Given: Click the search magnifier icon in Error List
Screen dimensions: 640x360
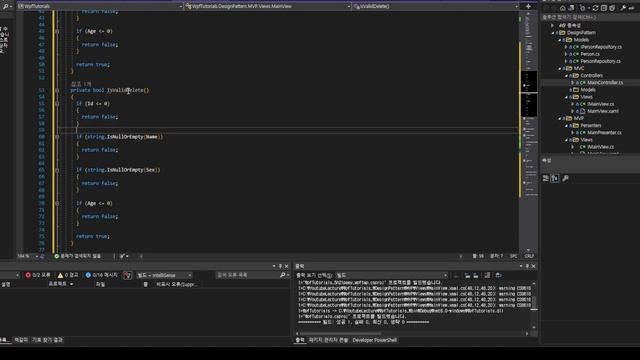Looking at the screenshot, I should coord(282,276).
